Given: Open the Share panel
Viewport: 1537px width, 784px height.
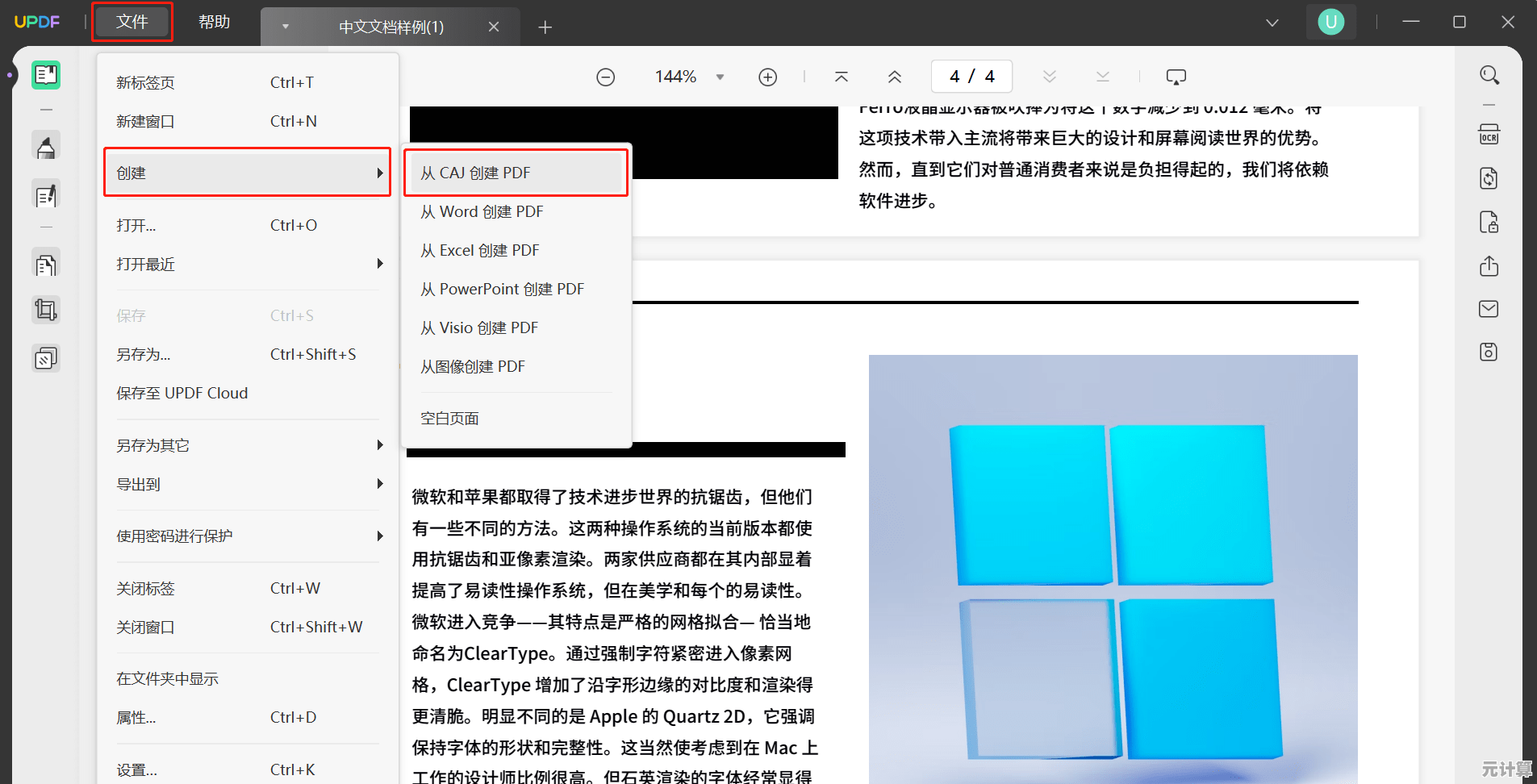Looking at the screenshot, I should (1489, 266).
